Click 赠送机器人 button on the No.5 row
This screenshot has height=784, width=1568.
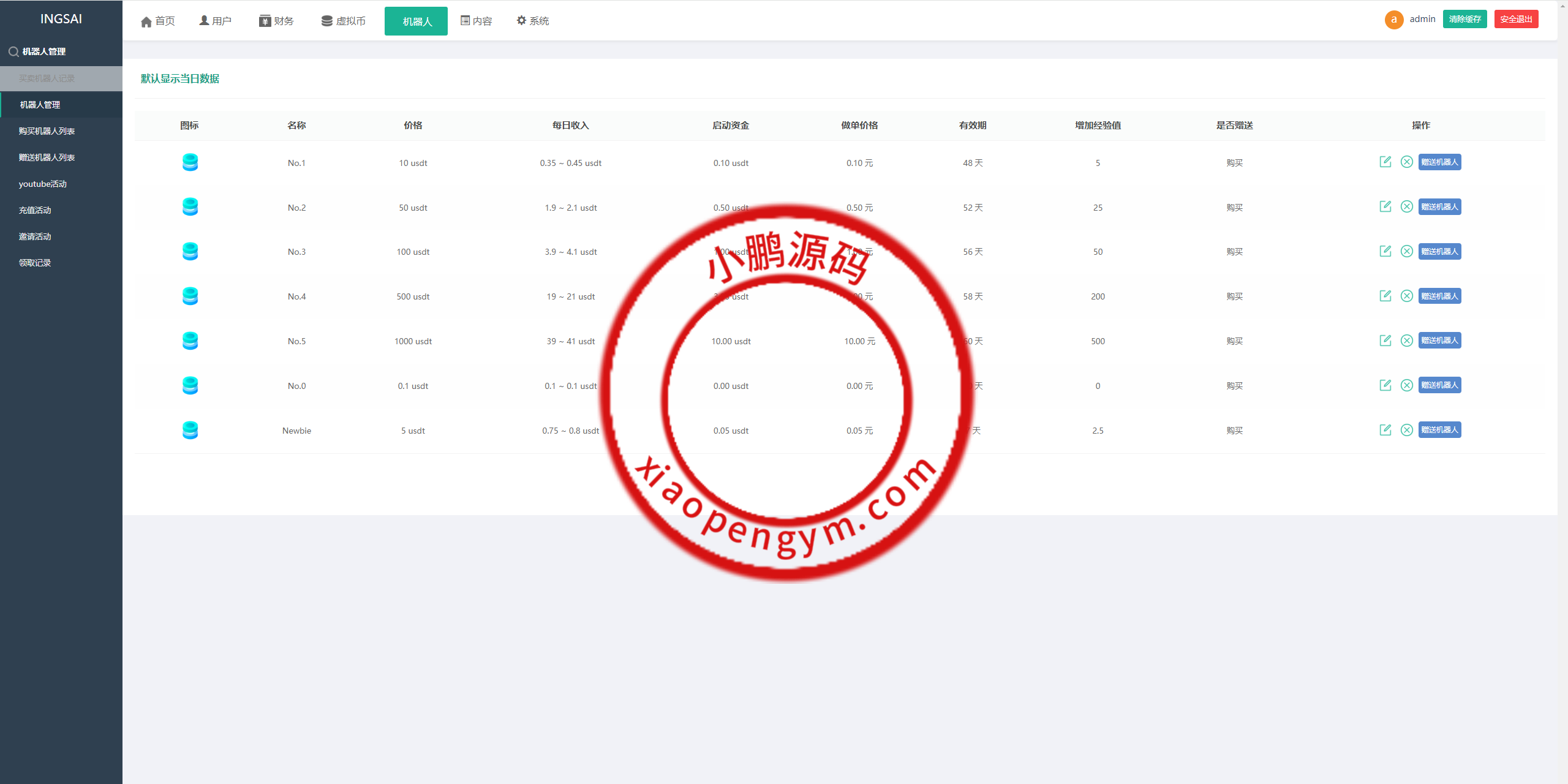point(1439,341)
